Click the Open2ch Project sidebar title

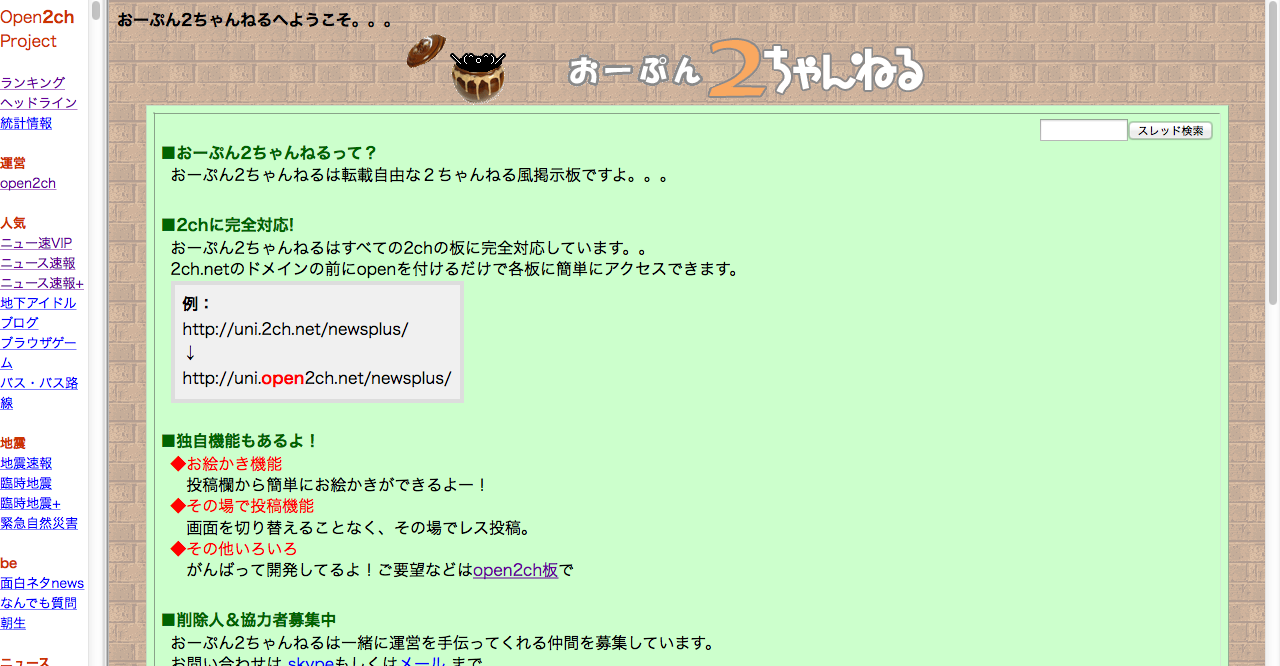point(37,29)
